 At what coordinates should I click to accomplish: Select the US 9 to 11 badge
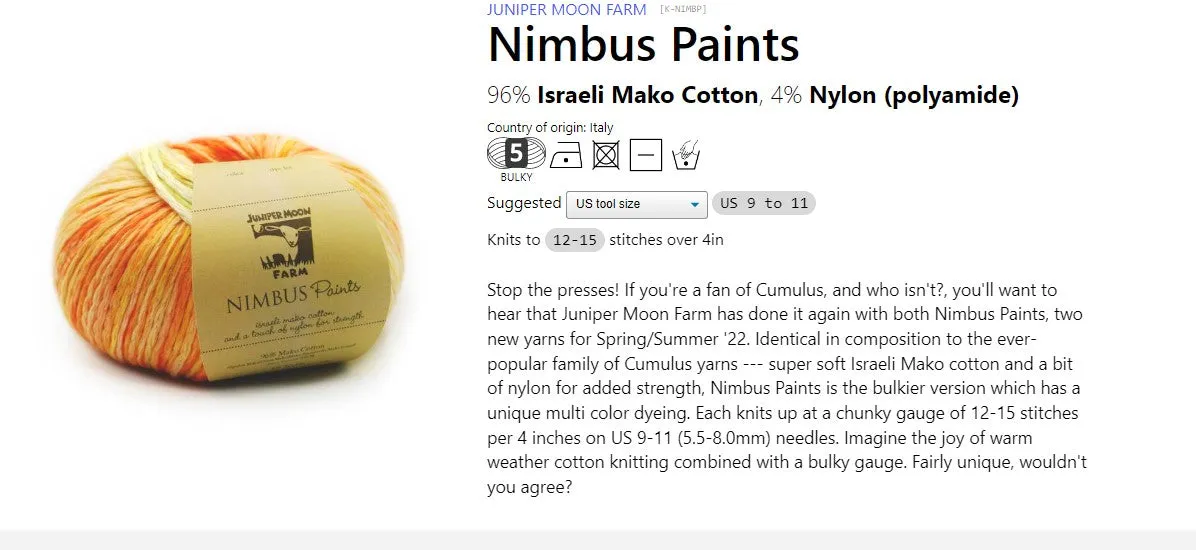tap(764, 204)
